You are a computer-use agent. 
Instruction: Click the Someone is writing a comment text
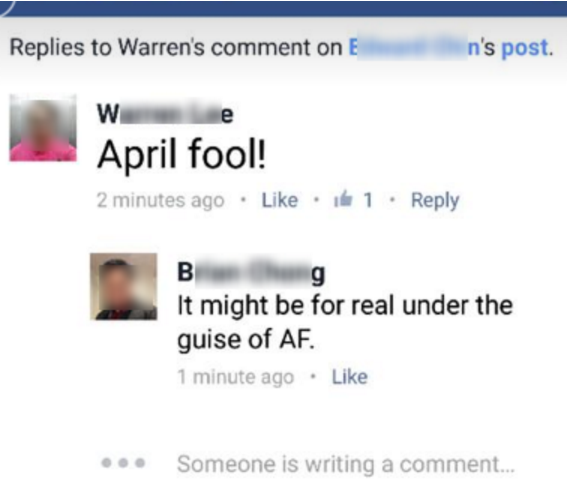[x=345, y=464]
